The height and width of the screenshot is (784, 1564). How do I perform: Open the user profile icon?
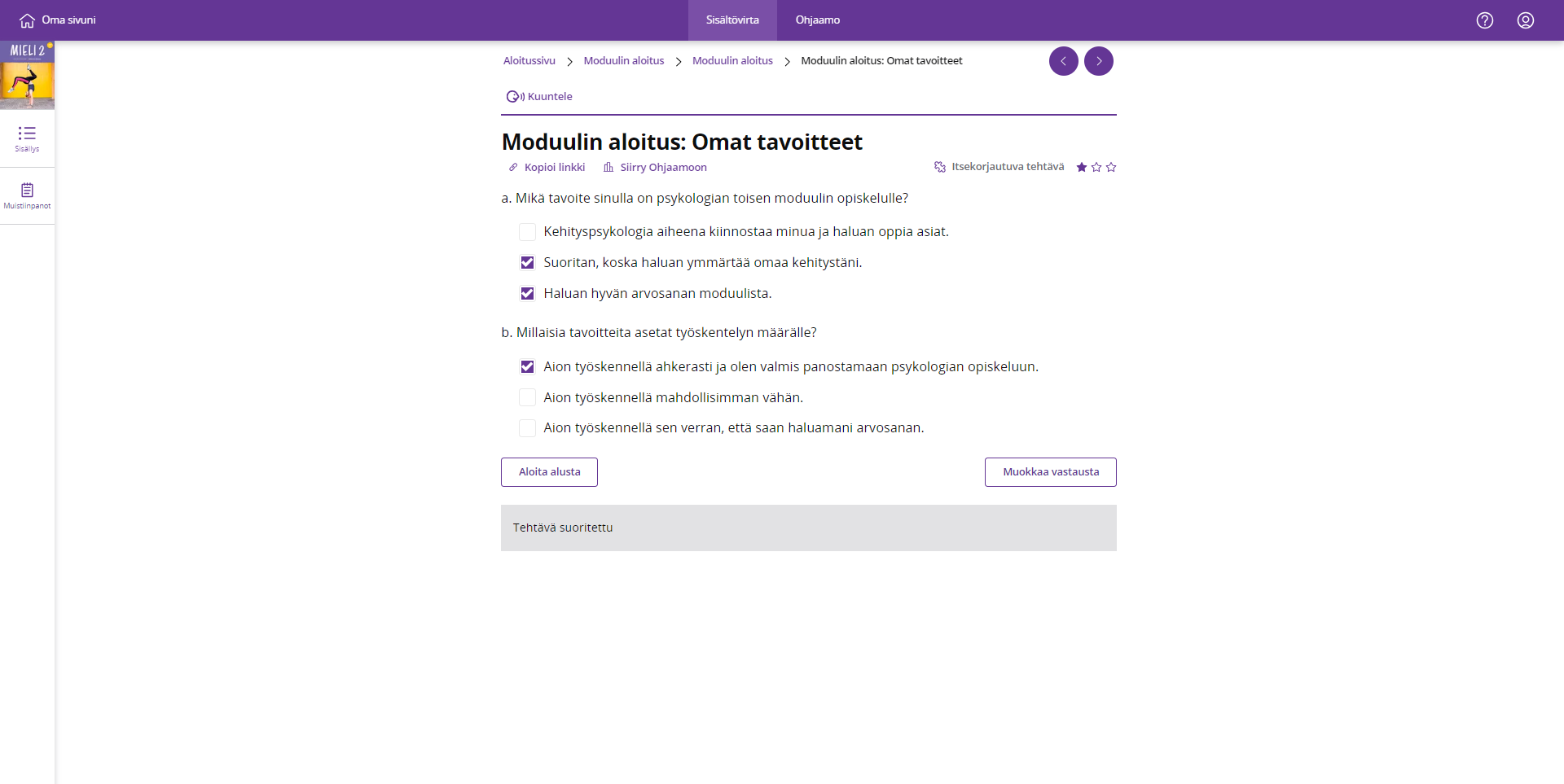(x=1525, y=20)
